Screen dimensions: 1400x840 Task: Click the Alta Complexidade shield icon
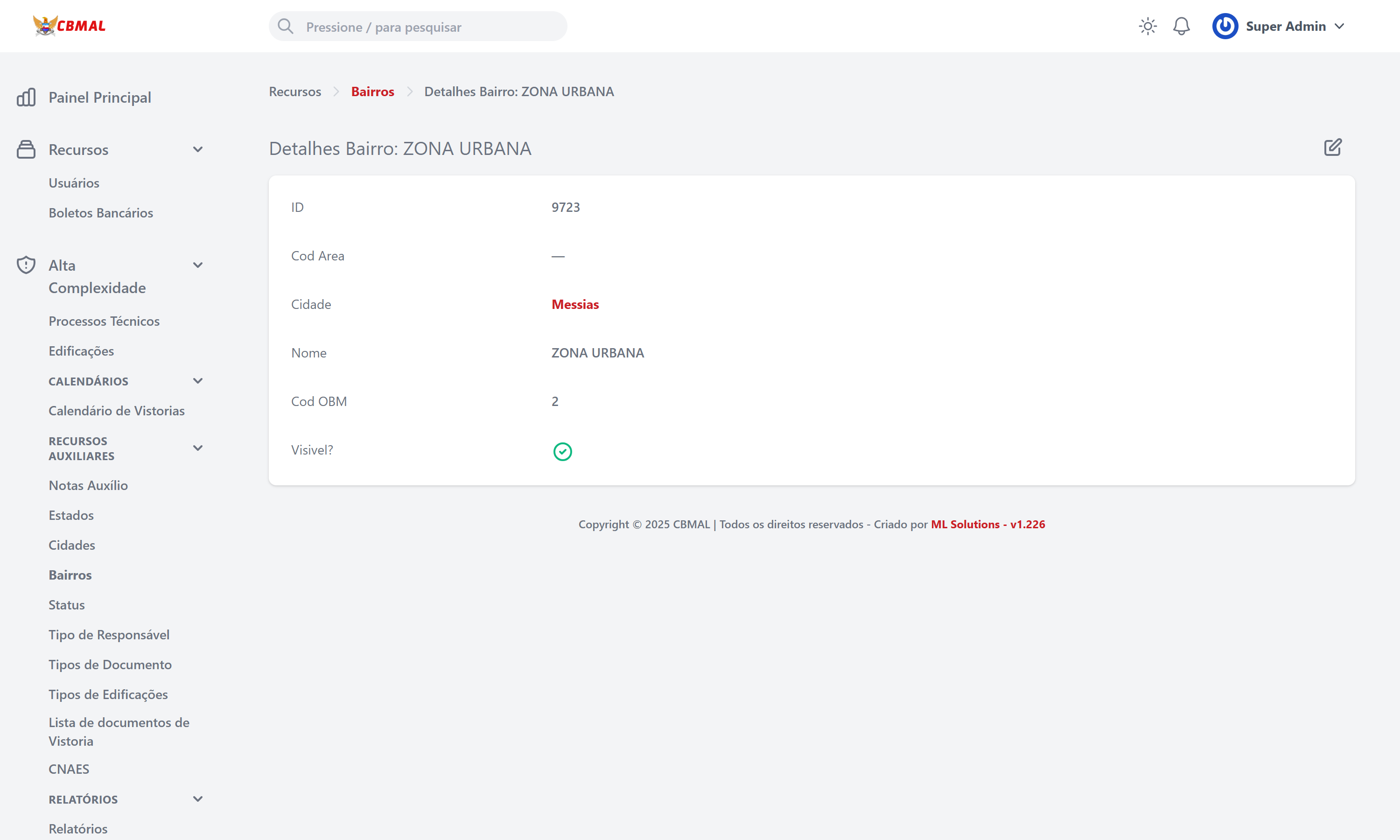point(26,265)
